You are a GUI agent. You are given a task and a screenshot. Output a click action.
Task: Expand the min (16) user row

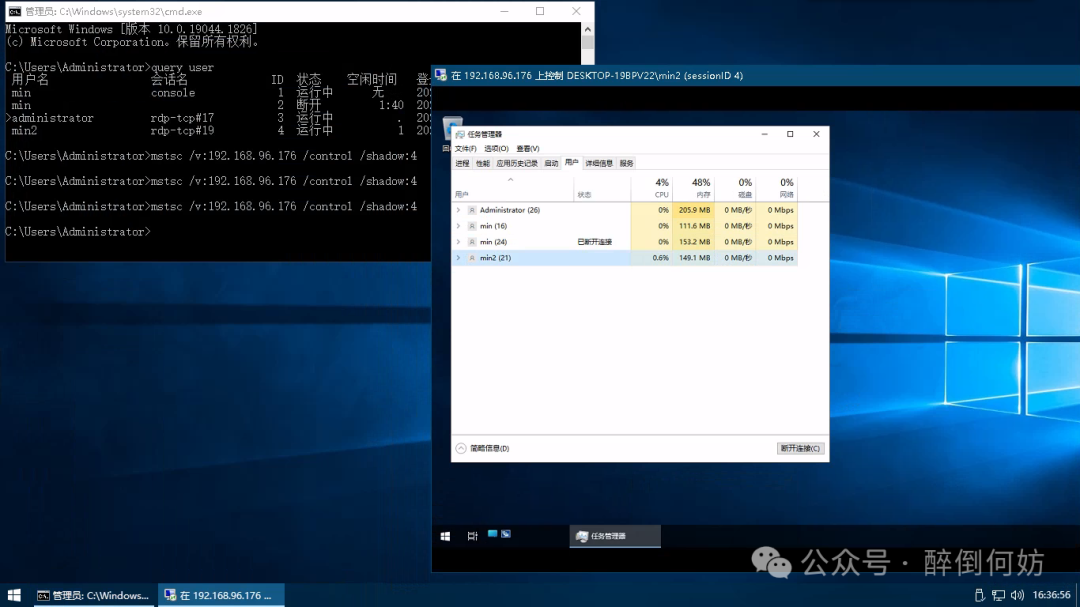[x=458, y=226]
